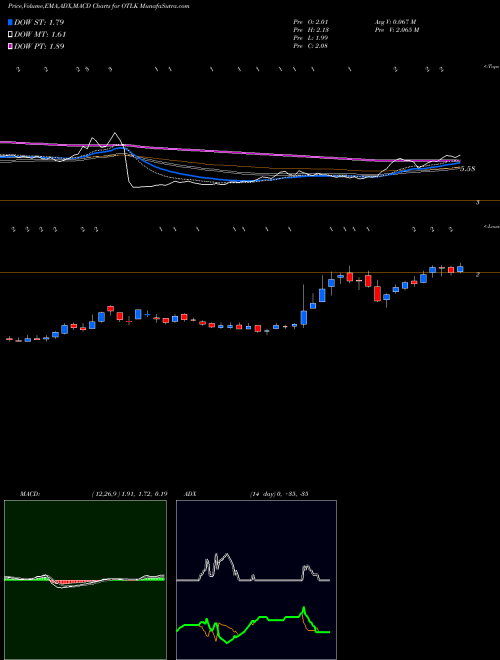
Task: Click the ADX panel title
Action: tap(191, 494)
